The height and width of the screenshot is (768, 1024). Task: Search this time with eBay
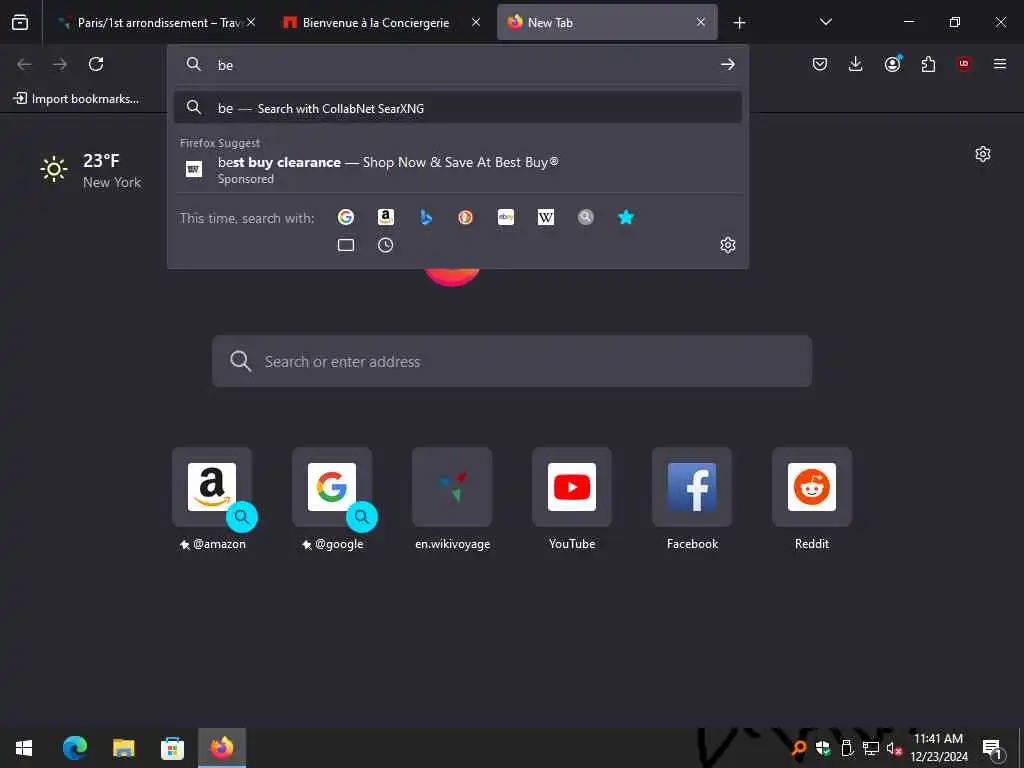point(506,217)
